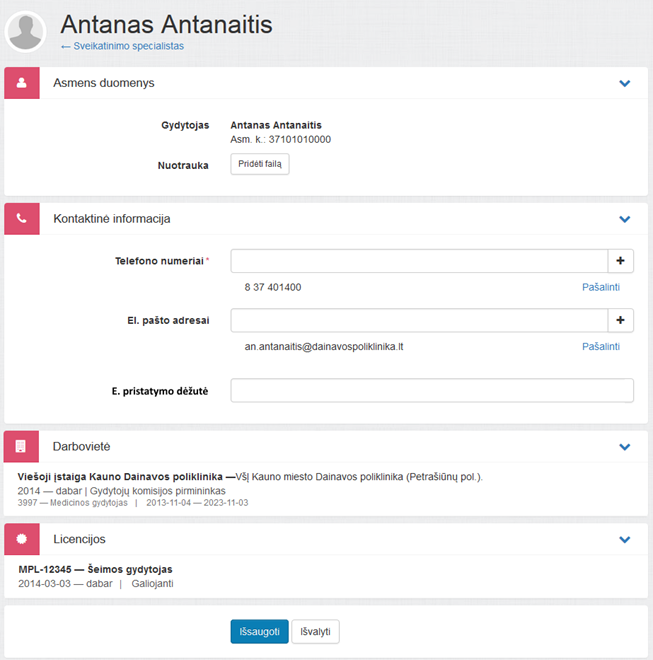Focus the Telefono numeriai input field
This screenshot has height=660, width=653.
click(418, 261)
